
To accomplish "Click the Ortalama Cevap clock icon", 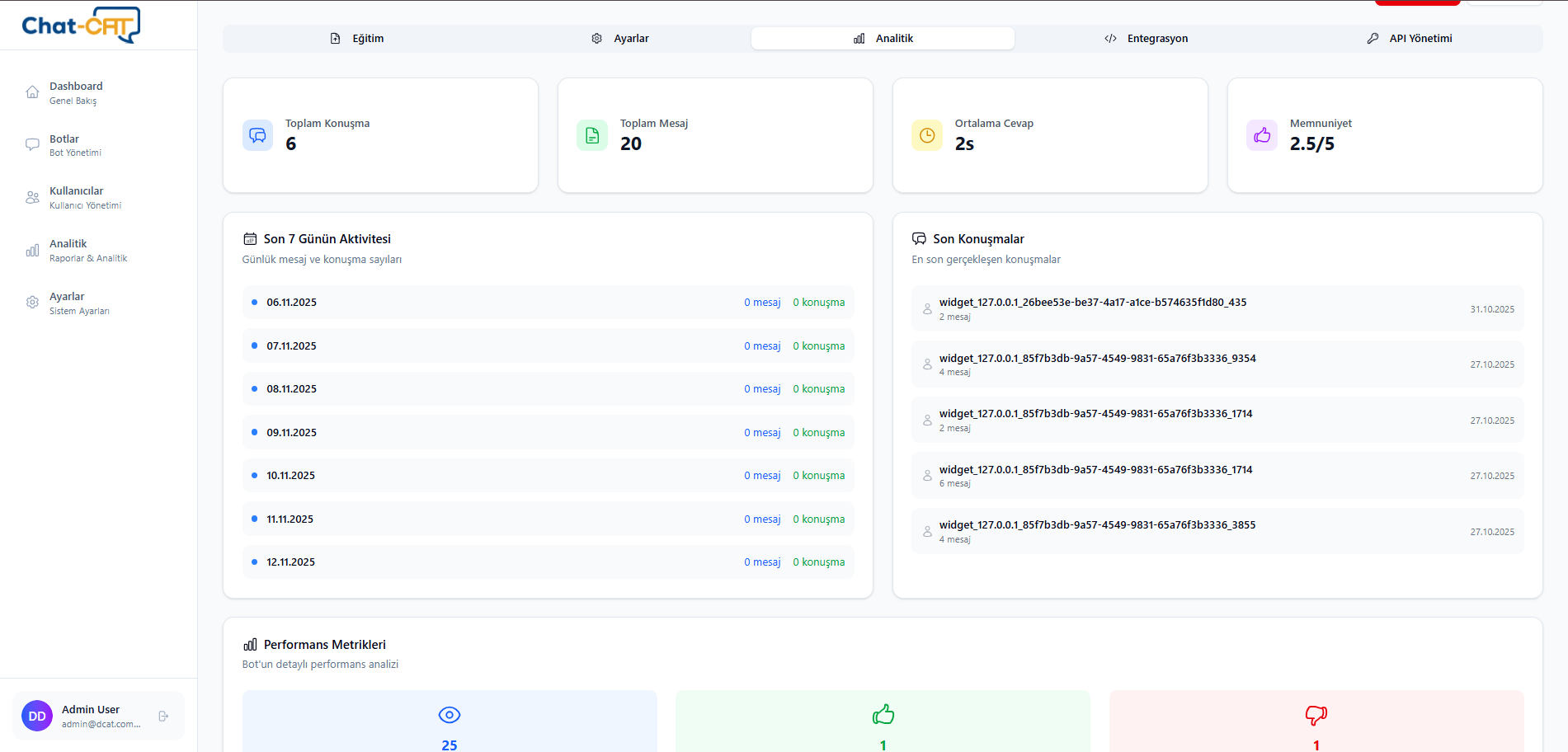I will pyautogui.click(x=927, y=135).
